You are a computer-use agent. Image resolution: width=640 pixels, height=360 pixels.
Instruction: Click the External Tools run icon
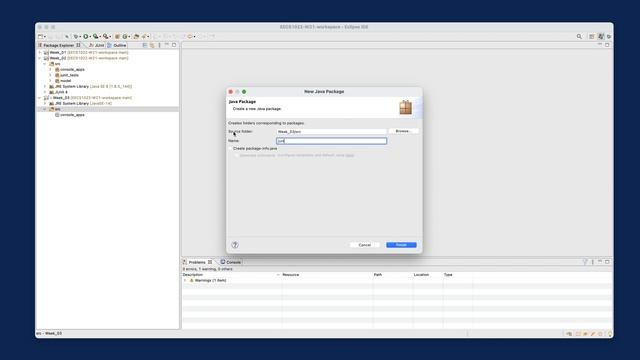coord(105,36)
